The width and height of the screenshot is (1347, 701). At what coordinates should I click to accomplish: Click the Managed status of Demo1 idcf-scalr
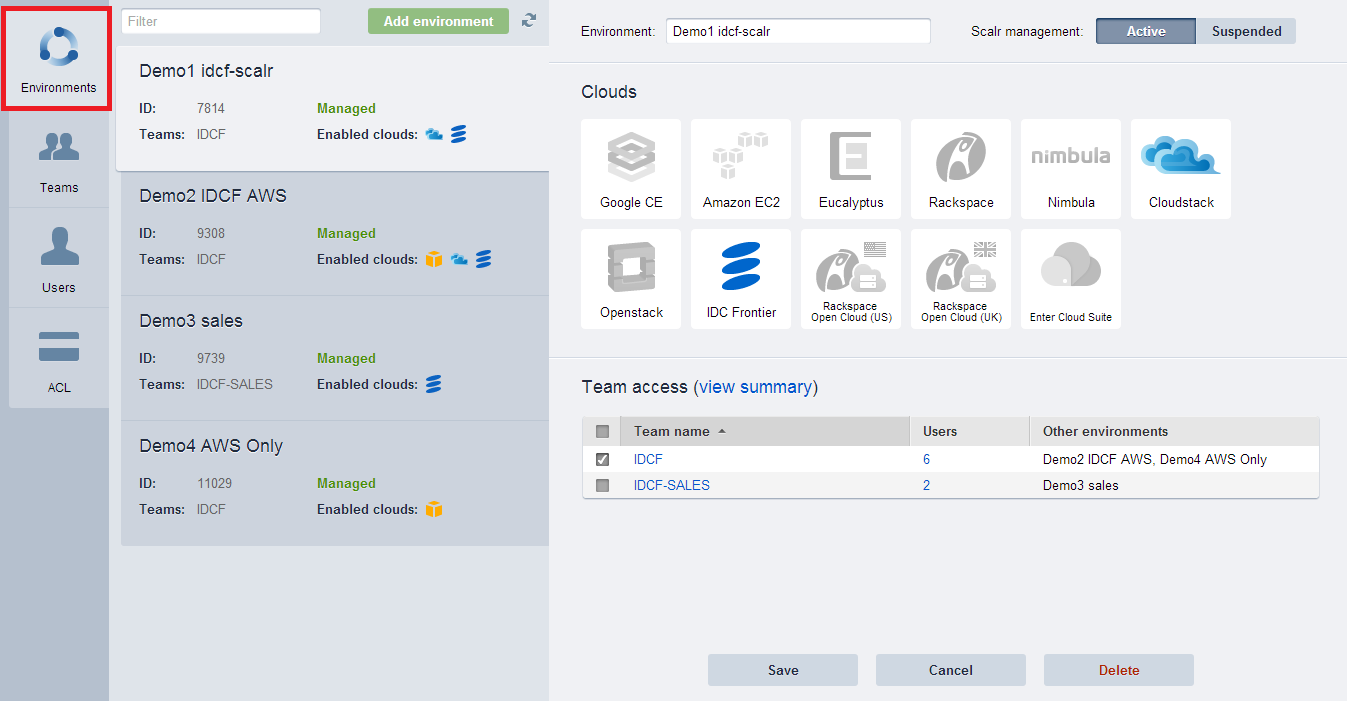[x=346, y=108]
